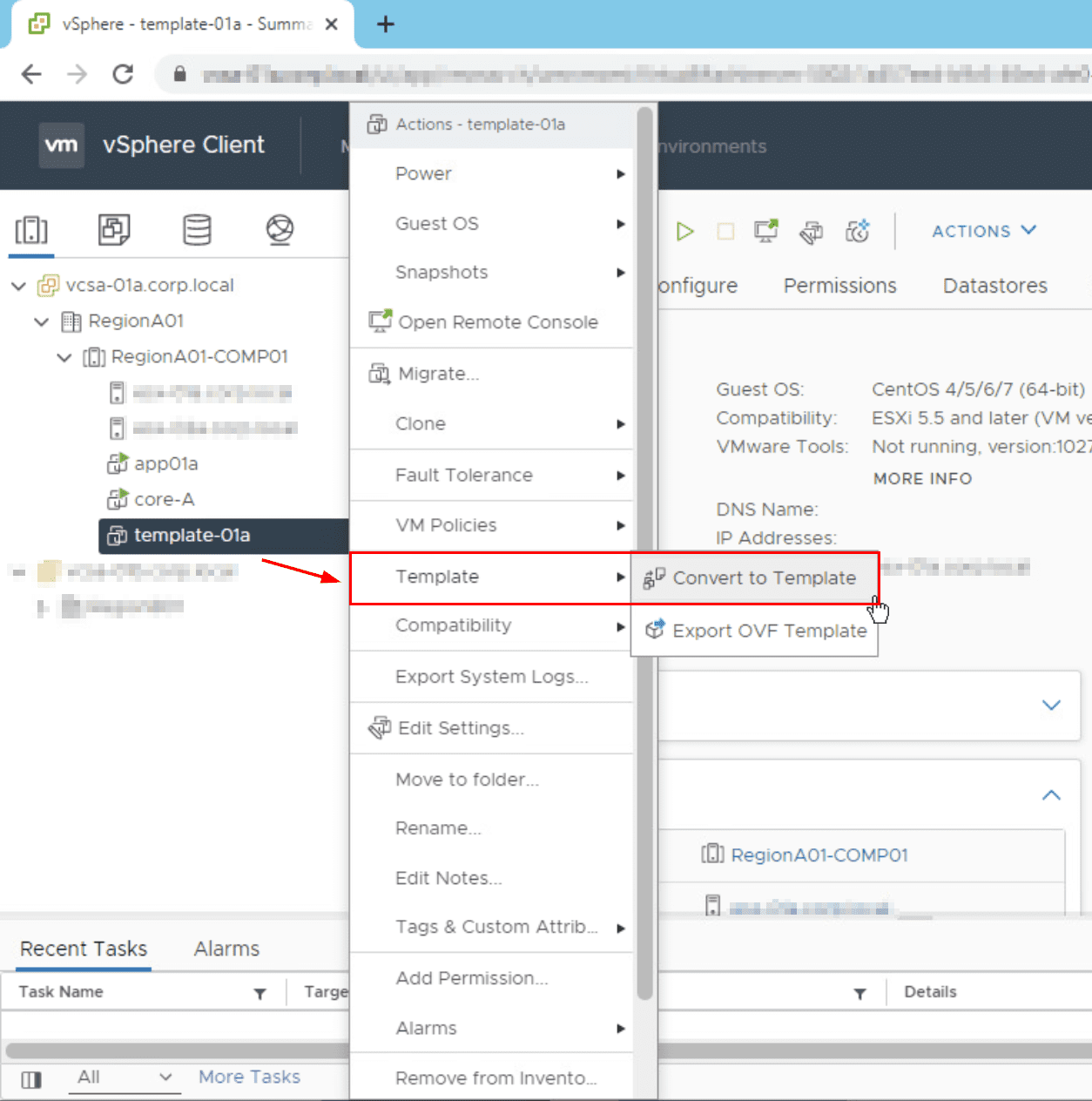The image size is (1092, 1101).
Task: Select Export System Logs...
Action: tap(491, 676)
